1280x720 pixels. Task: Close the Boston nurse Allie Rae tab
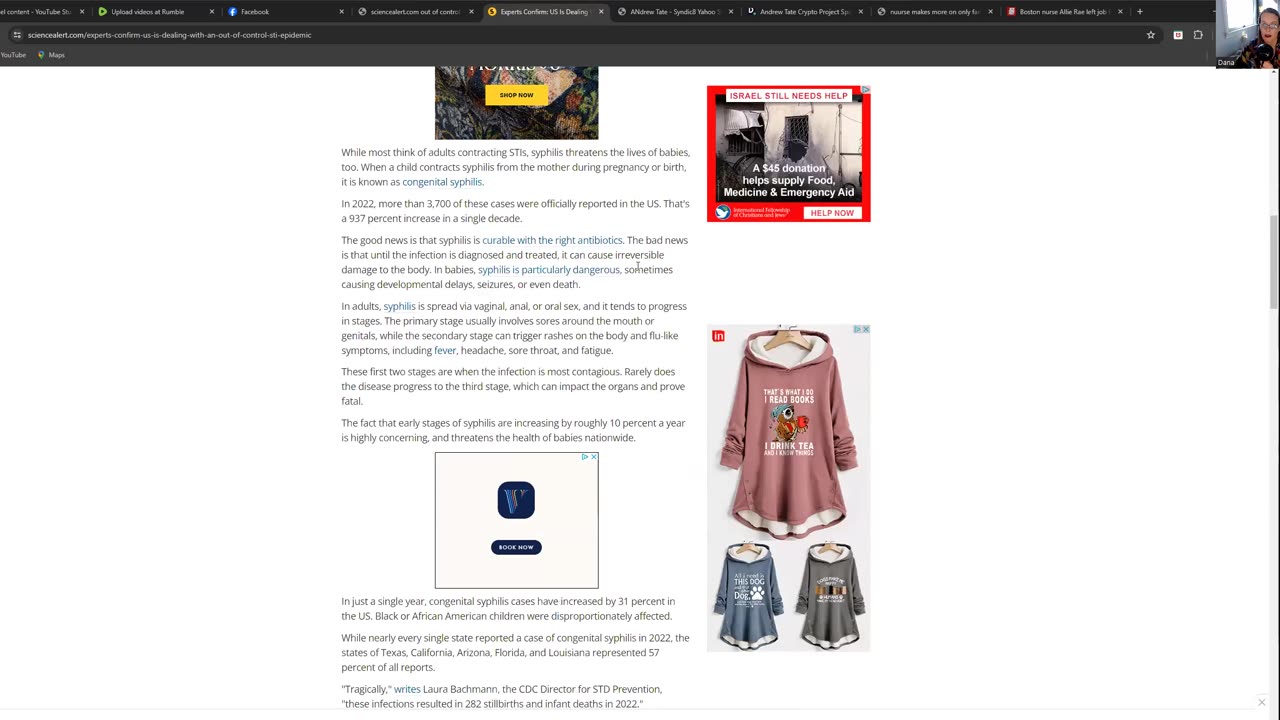coord(1120,12)
